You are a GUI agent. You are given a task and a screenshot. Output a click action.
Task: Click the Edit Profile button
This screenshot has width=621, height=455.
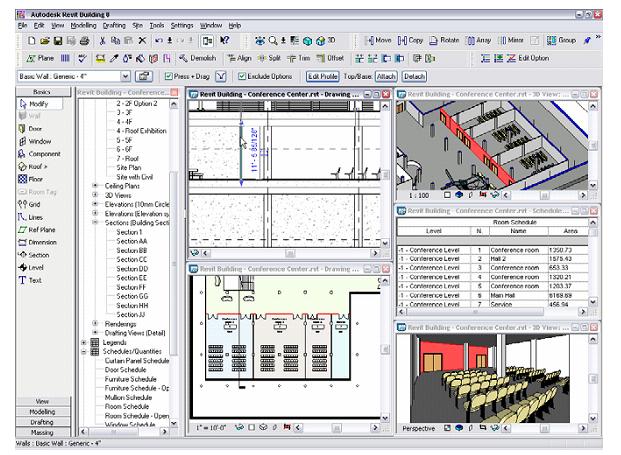[x=322, y=76]
